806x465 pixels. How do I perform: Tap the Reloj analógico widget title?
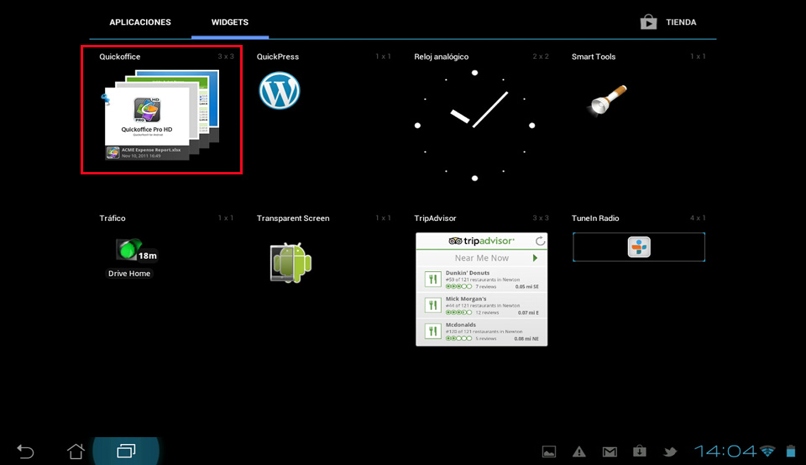pyautogui.click(x=441, y=57)
